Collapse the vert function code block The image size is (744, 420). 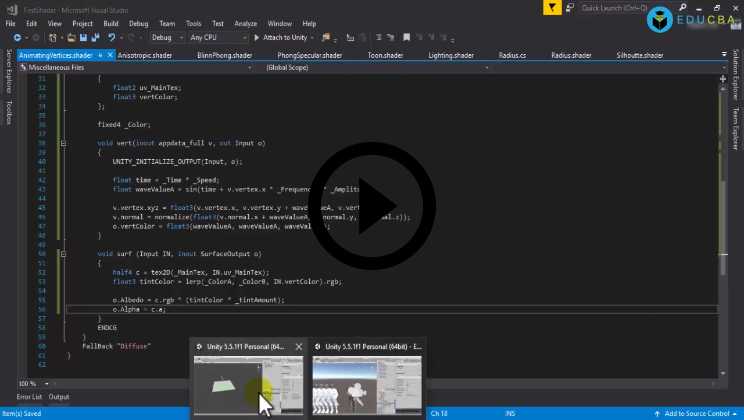(x=64, y=143)
